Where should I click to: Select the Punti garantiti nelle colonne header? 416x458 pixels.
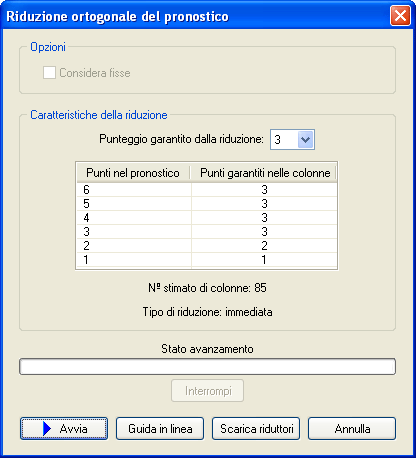263,173
